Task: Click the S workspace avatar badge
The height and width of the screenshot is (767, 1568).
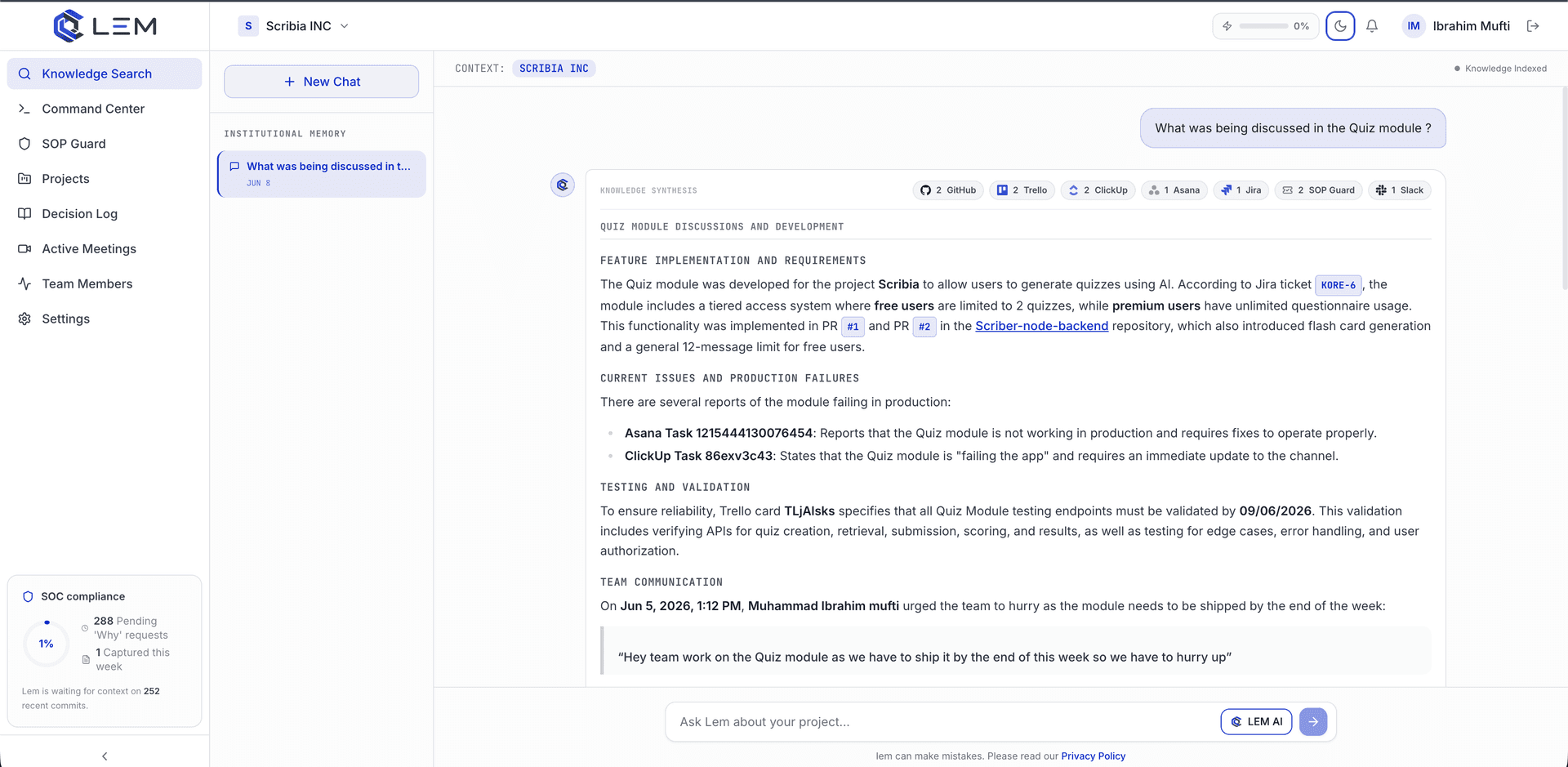Action: pyautogui.click(x=248, y=26)
